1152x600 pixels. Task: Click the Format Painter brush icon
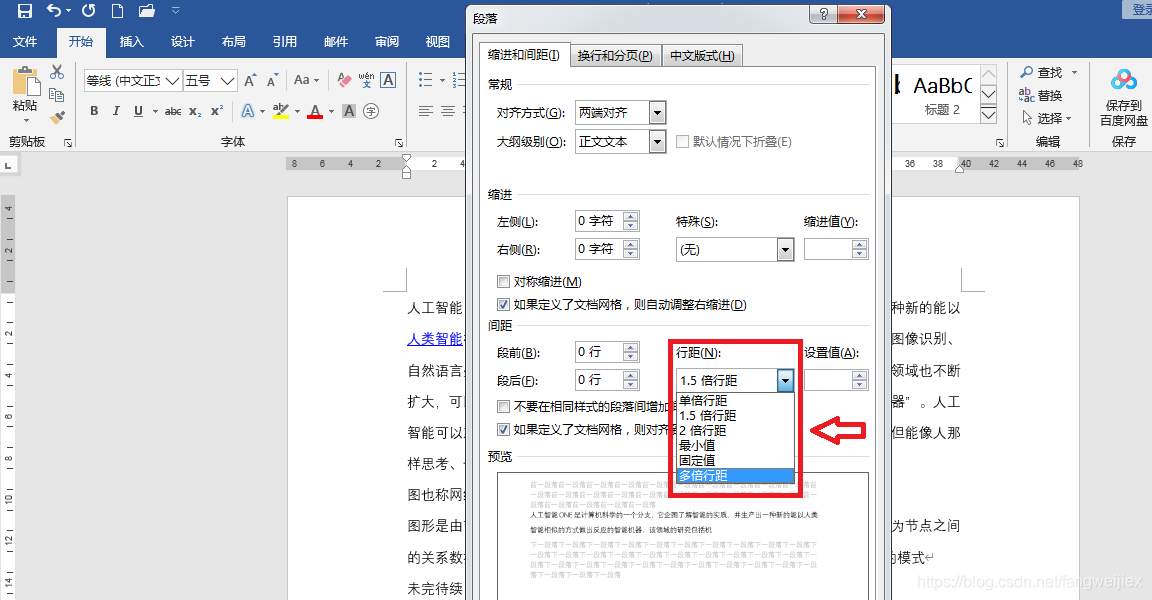point(57,117)
